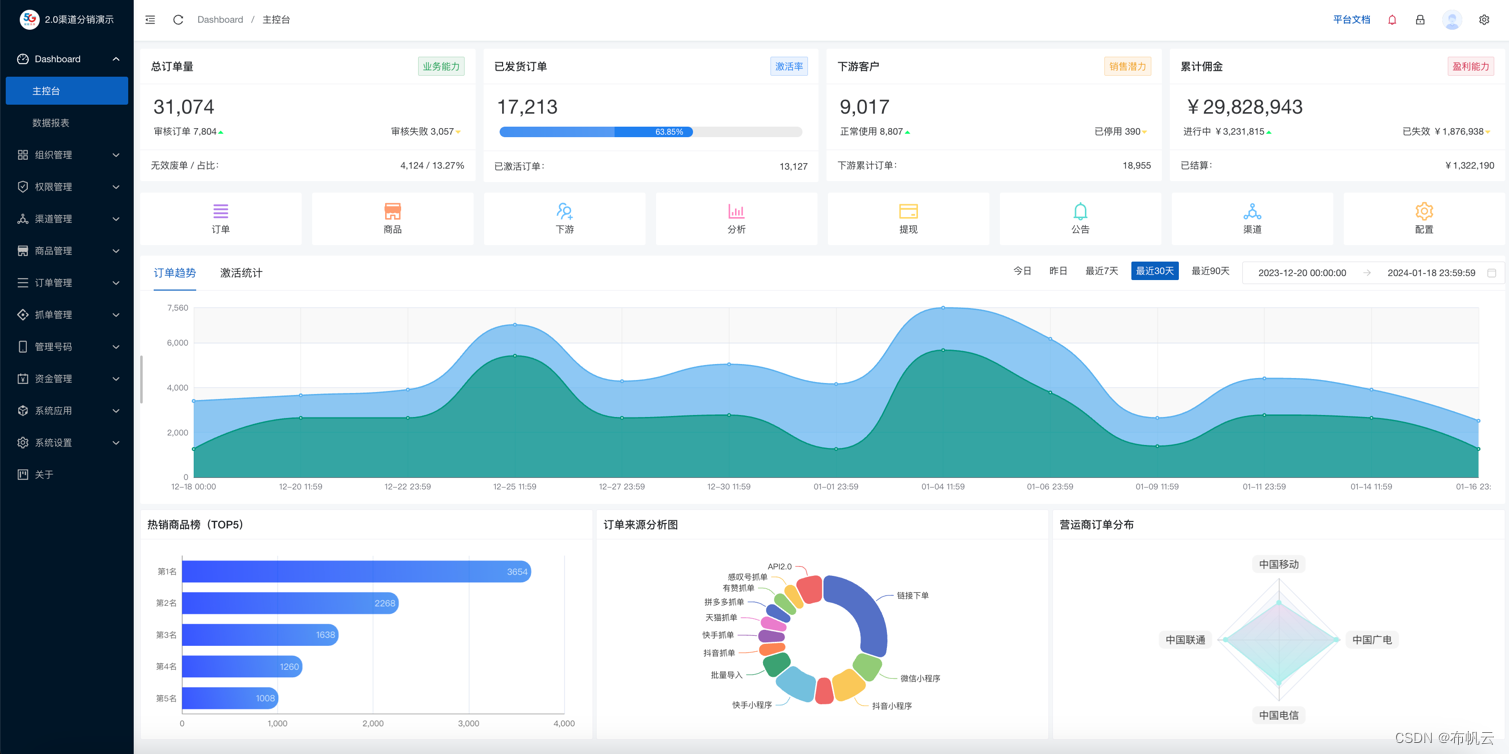Select the 订单趋势 tab

[x=175, y=273]
